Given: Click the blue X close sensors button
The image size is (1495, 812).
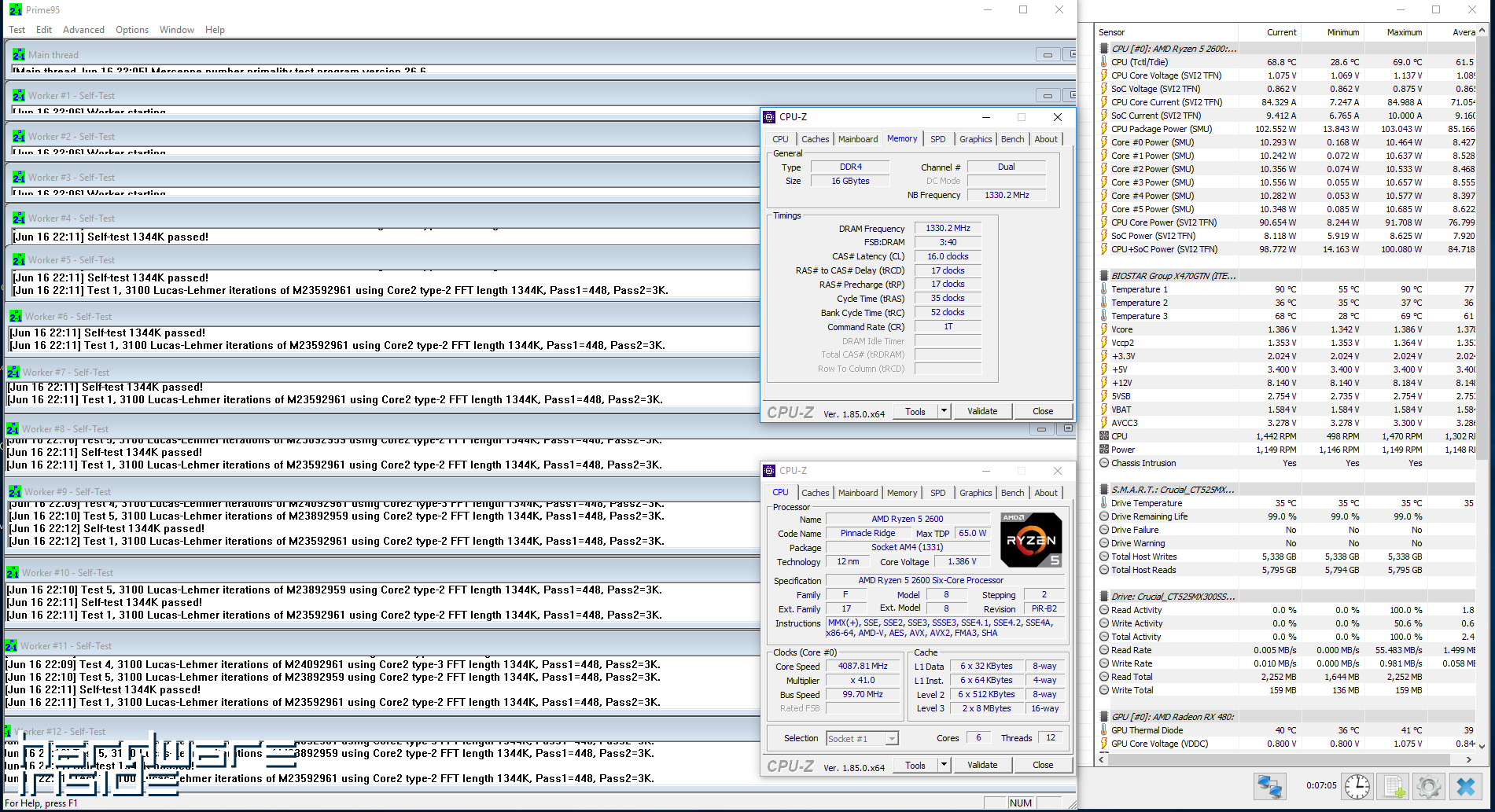Looking at the screenshot, I should point(1466,786).
